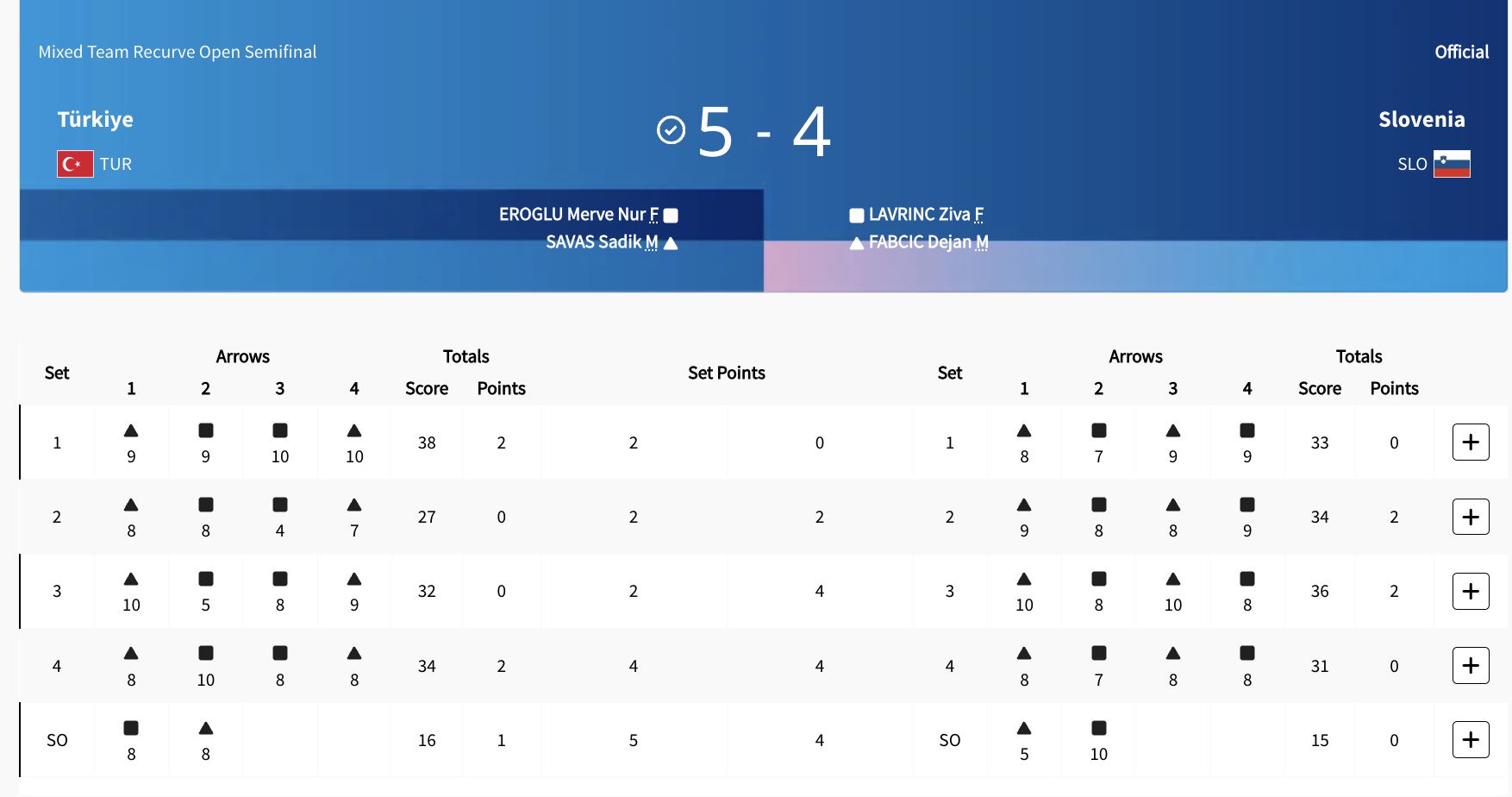Expand set 3 details with plus button
The width and height of the screenshot is (1512, 797).
(1471, 591)
